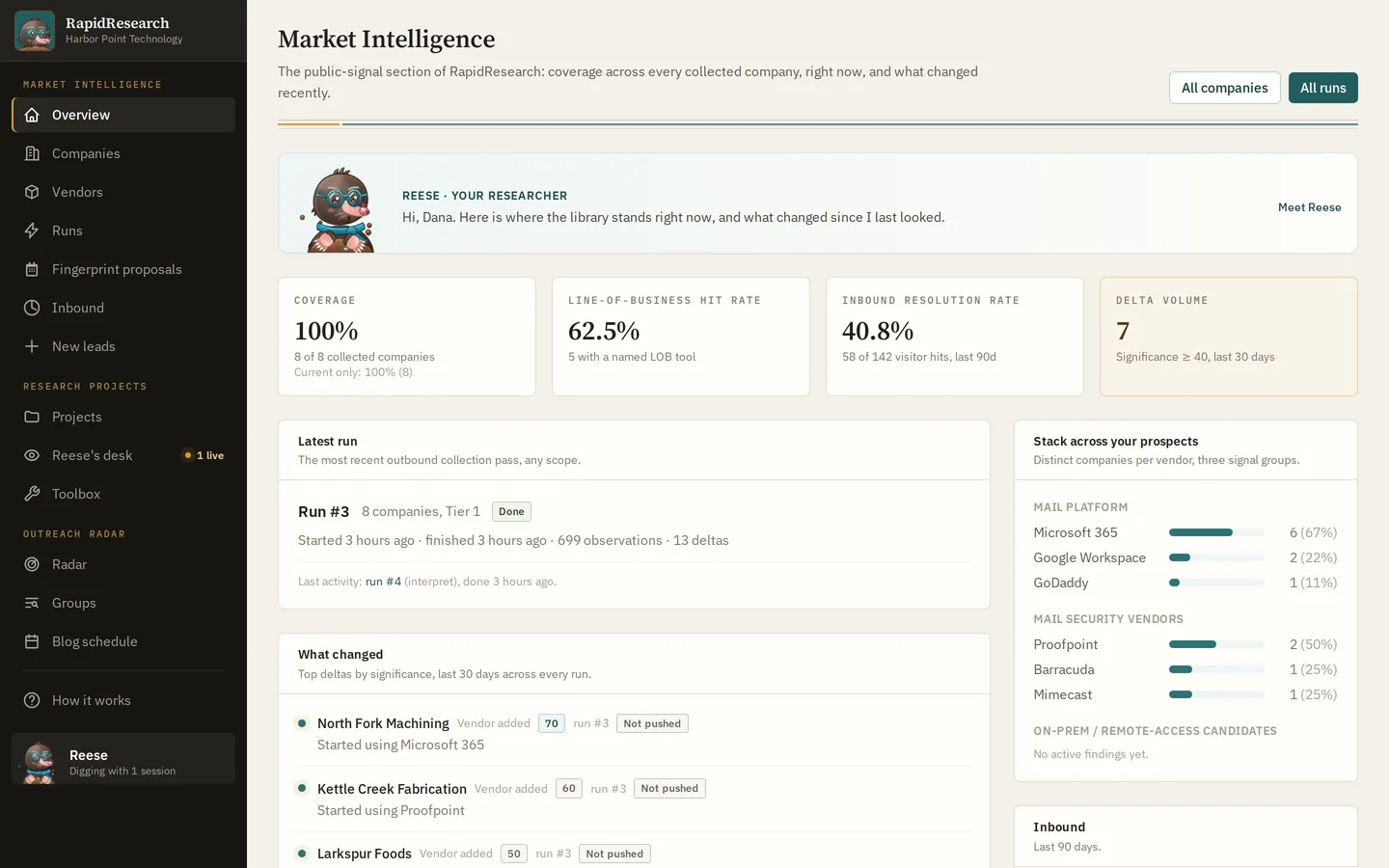Image resolution: width=1389 pixels, height=868 pixels.
Task: Navigate to Runs
Action: (123, 231)
